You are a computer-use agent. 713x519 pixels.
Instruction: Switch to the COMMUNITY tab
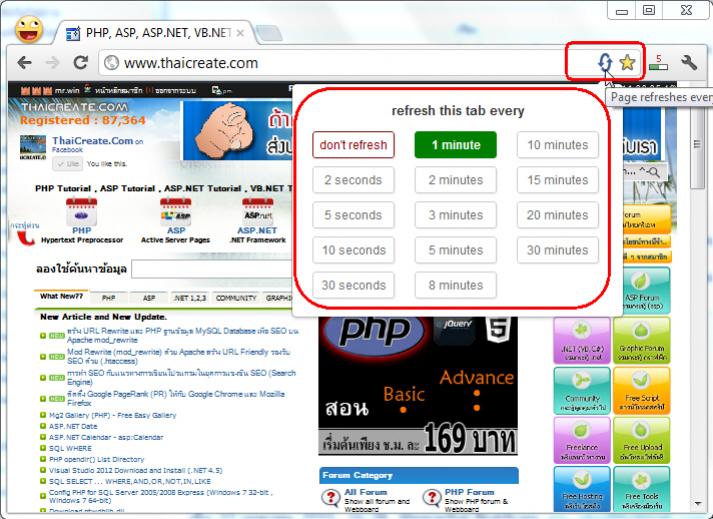coord(236,298)
